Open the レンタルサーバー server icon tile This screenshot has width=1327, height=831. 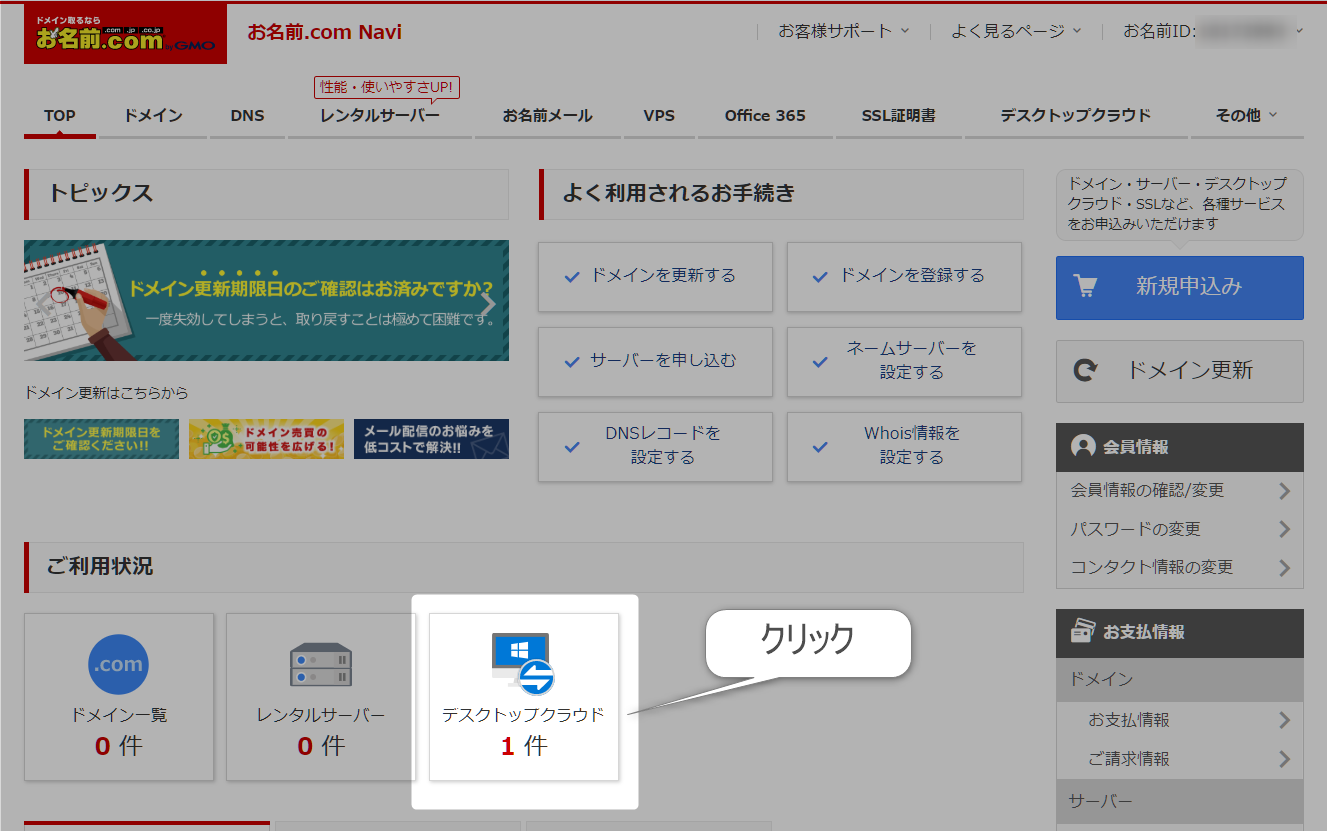[321, 697]
